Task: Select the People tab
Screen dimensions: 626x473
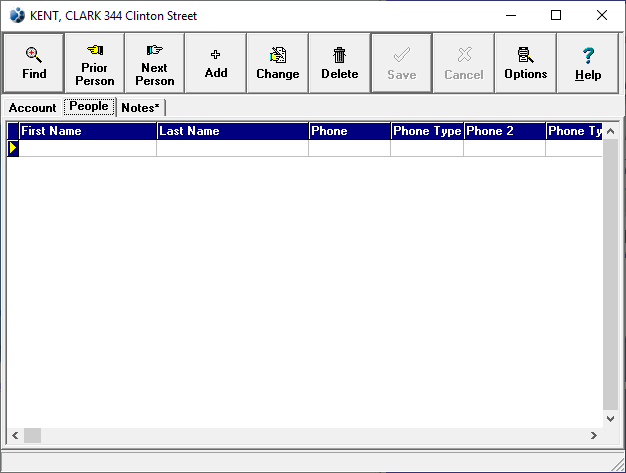Action: 89,107
